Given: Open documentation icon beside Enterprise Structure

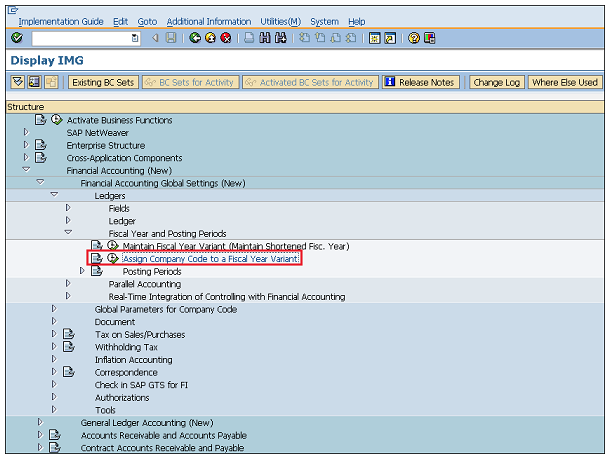Looking at the screenshot, I should (41, 145).
